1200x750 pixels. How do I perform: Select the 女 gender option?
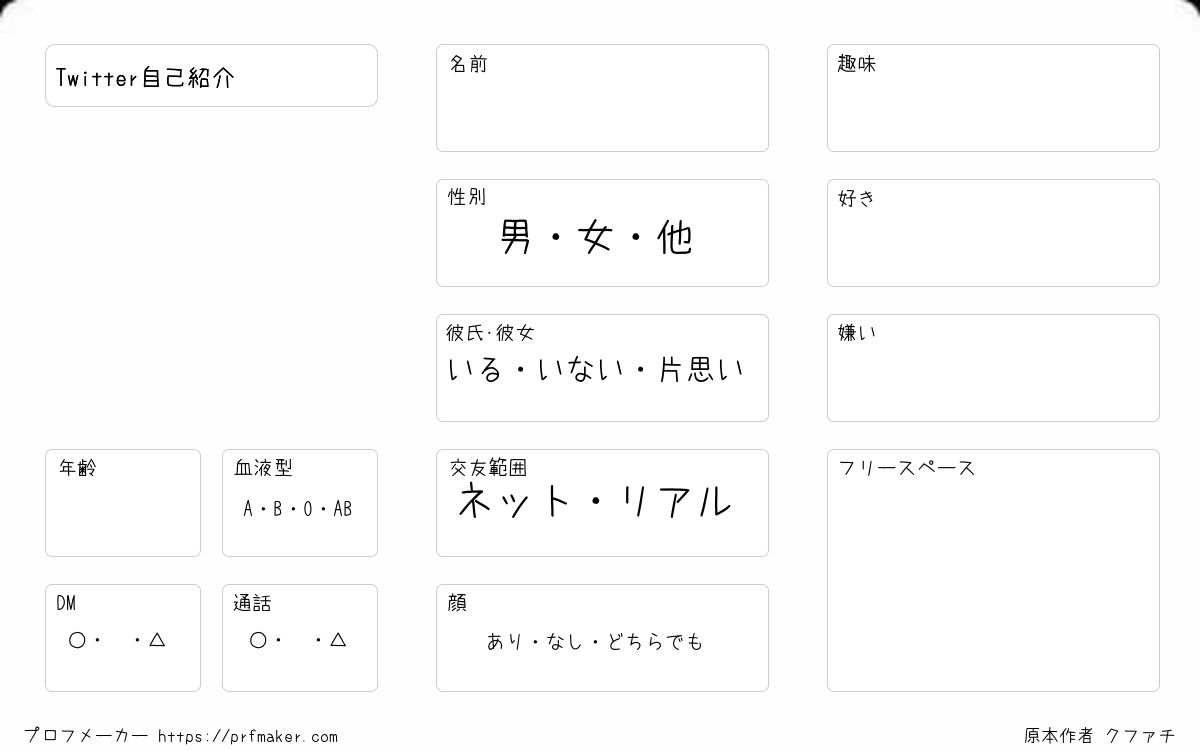tap(595, 237)
